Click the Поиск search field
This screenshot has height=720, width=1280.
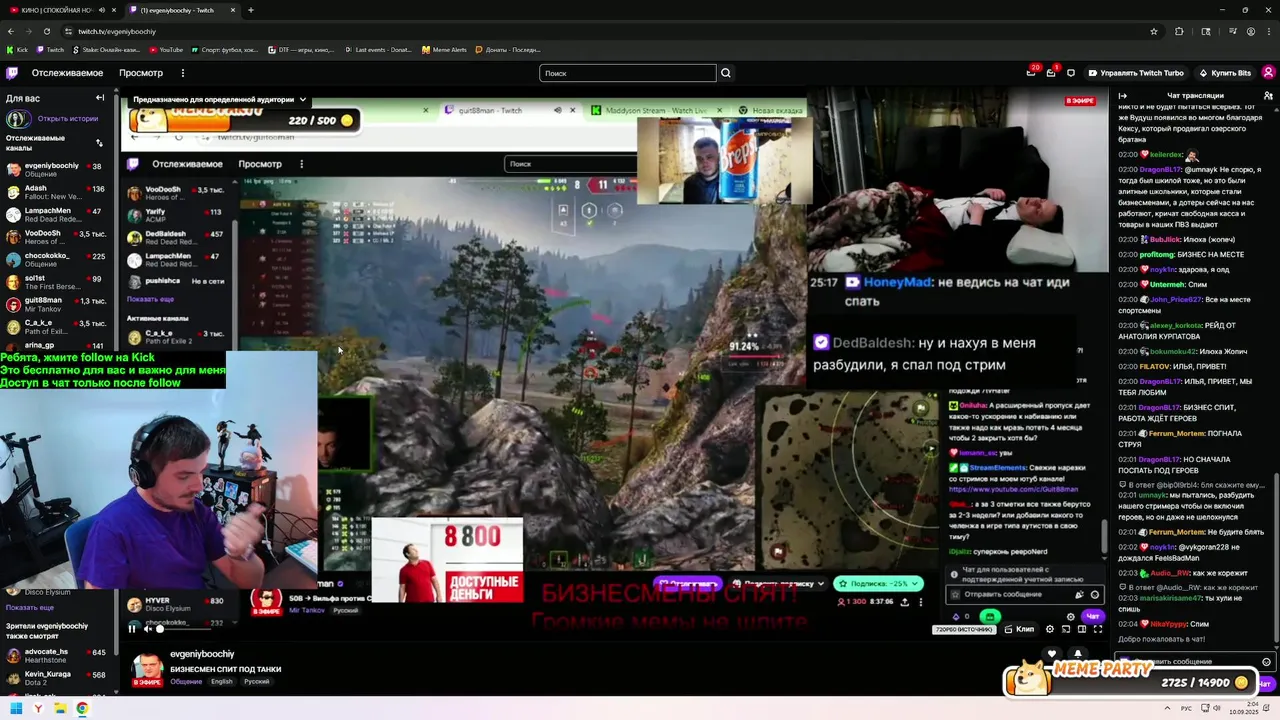coord(628,73)
